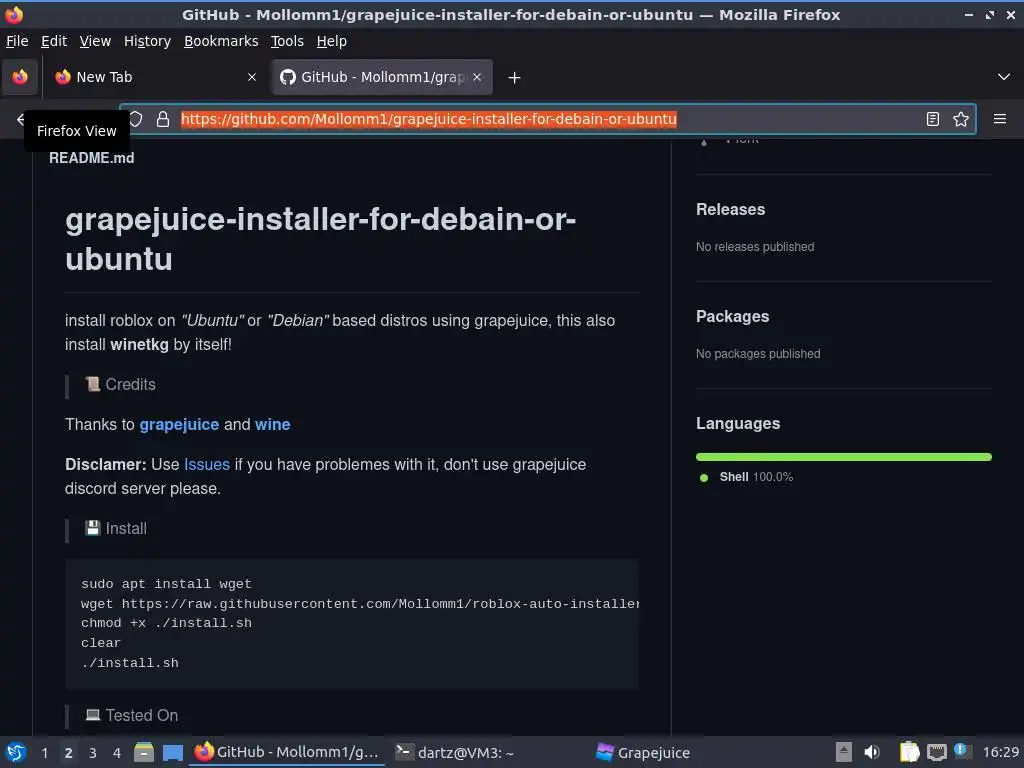Open the Releases sidebar heading

coord(730,210)
